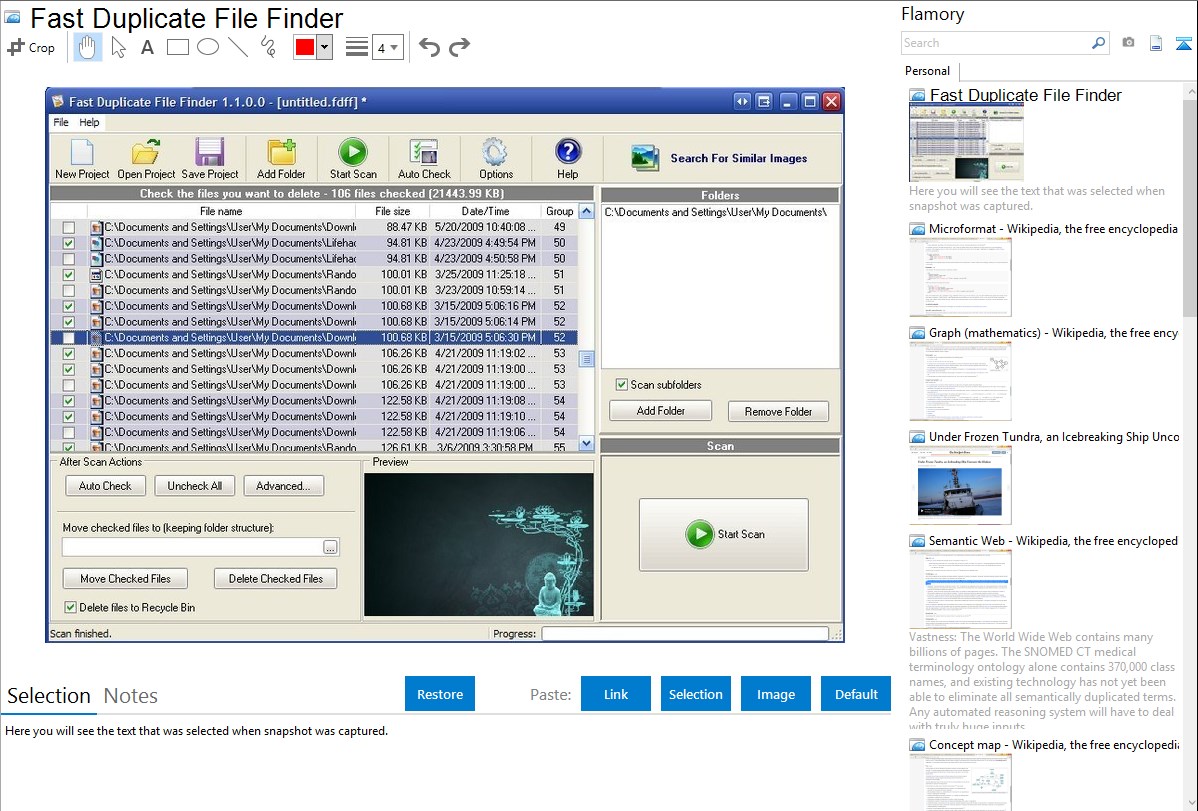1198x811 pixels.
Task: Open the line width 4 dropdown
Action: (x=388, y=48)
